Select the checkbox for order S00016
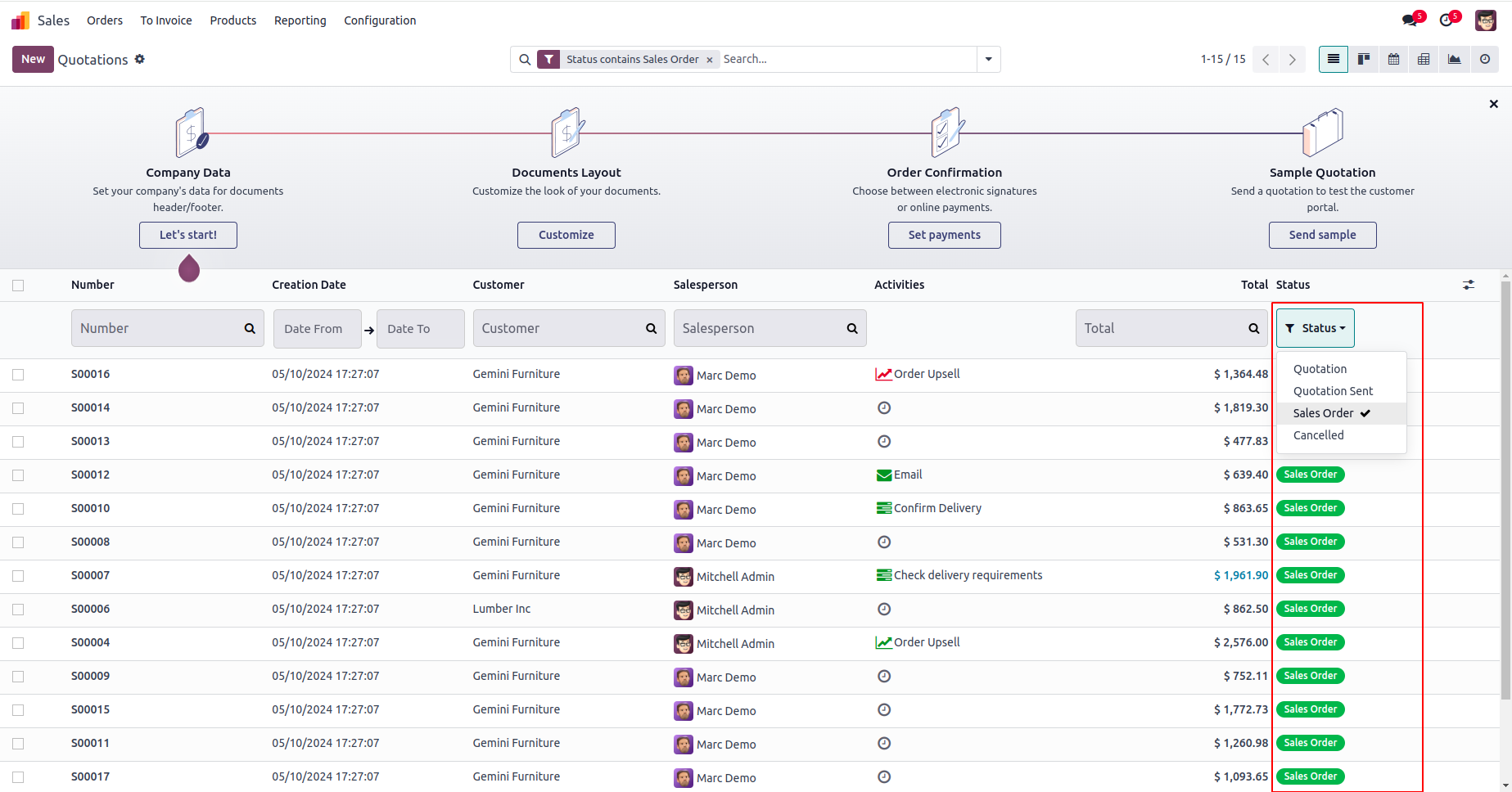Screen dimensions: 1512x792 18,375
